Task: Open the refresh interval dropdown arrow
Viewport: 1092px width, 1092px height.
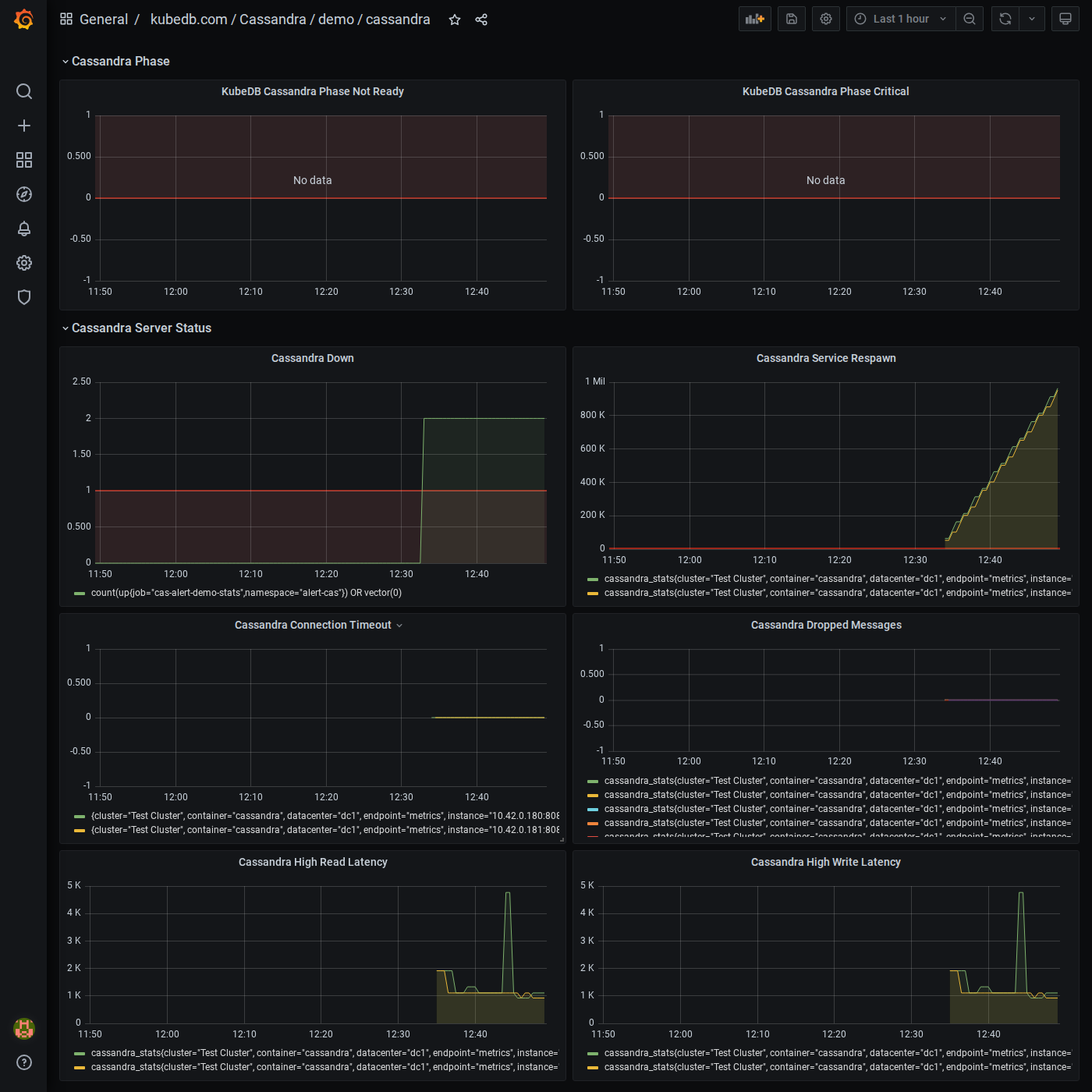Action: tap(1032, 19)
